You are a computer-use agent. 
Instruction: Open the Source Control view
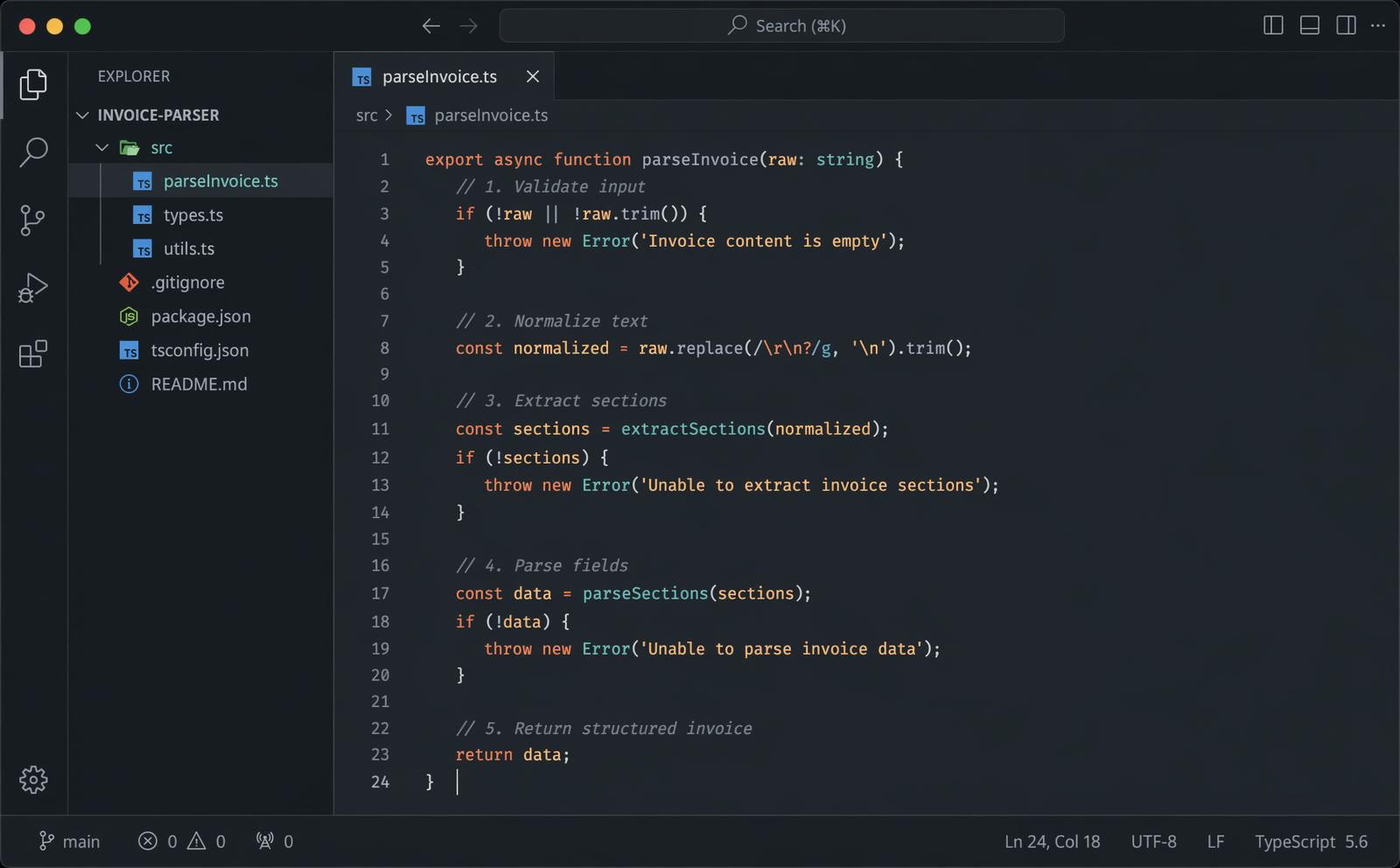(x=33, y=220)
